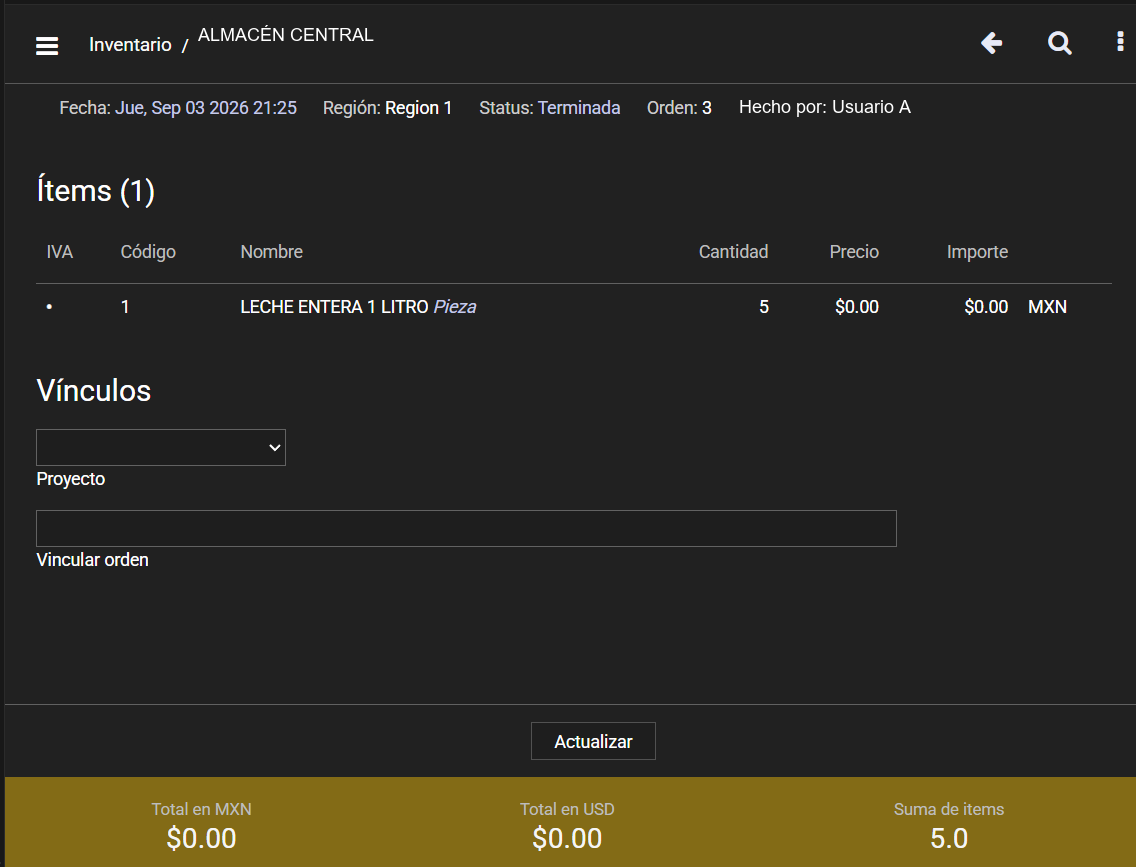Click the Precio column header
This screenshot has height=867, width=1136.
coord(854,252)
